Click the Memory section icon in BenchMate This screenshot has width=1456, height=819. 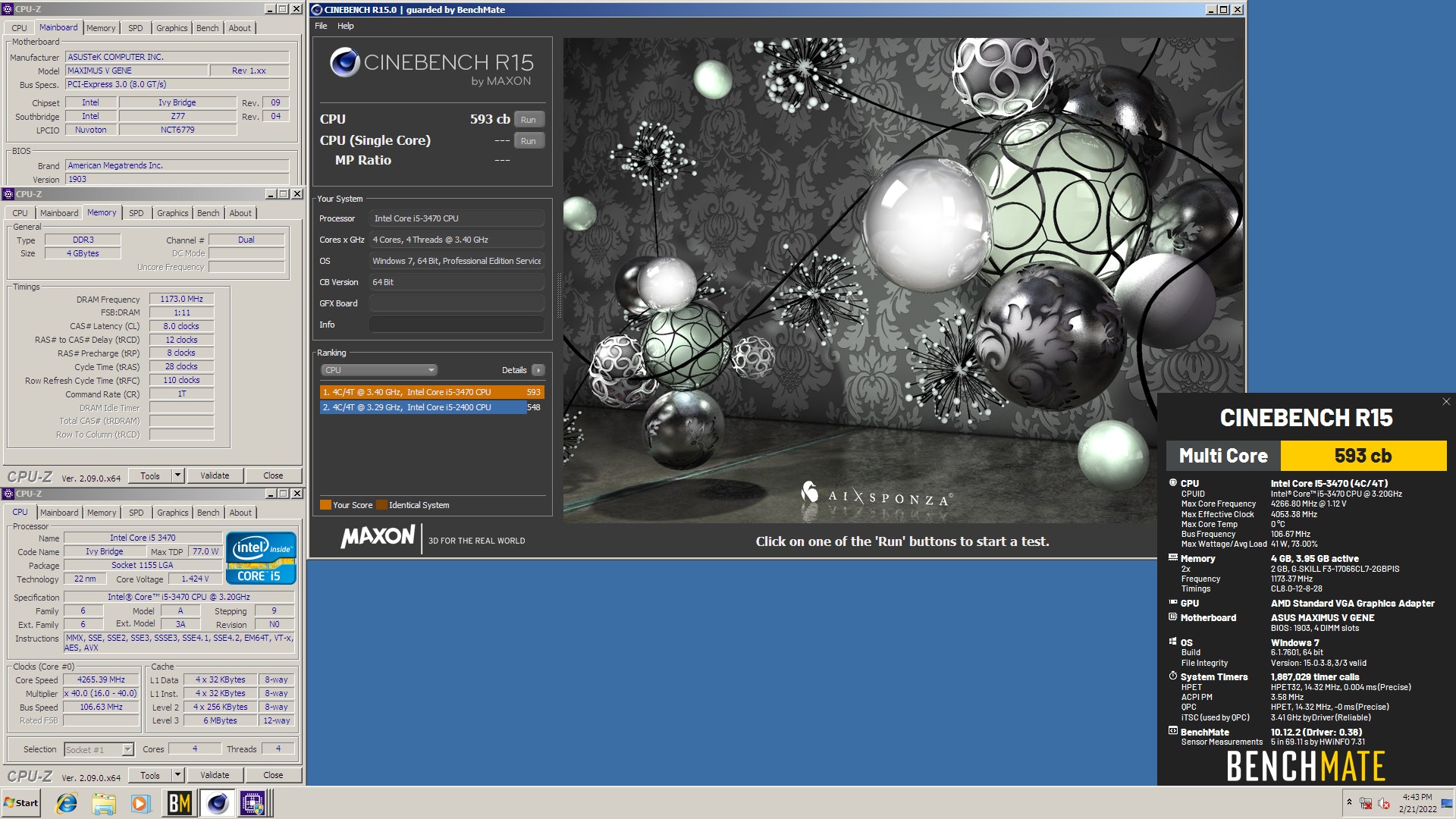[1173, 558]
